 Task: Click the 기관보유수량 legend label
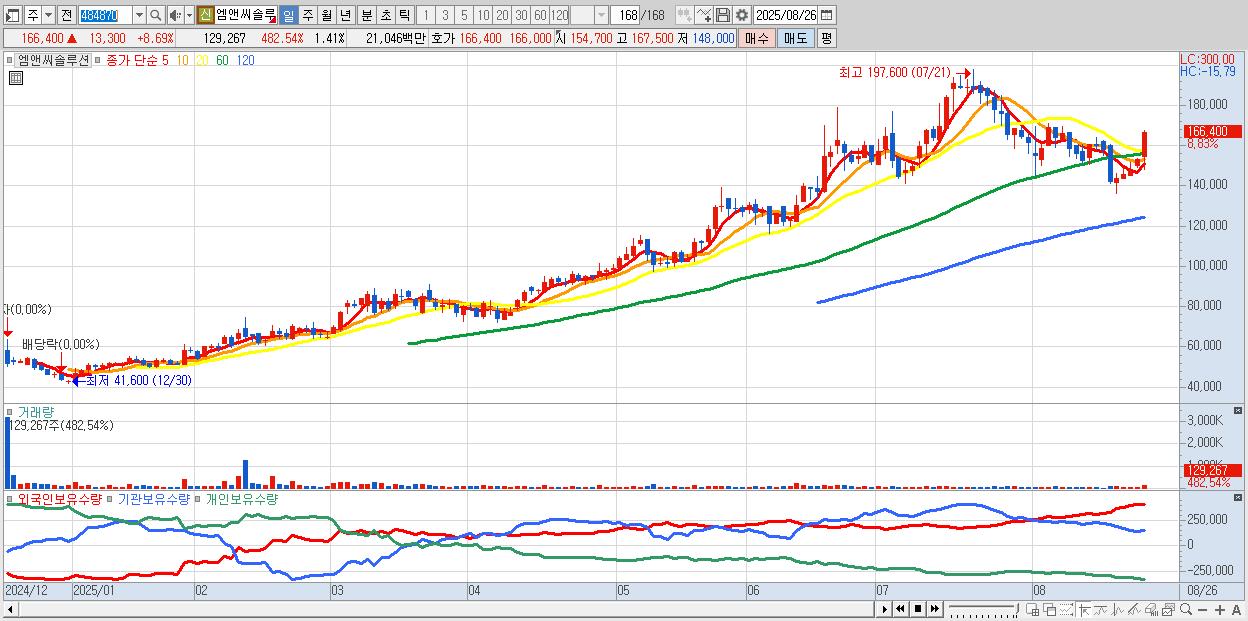point(153,498)
